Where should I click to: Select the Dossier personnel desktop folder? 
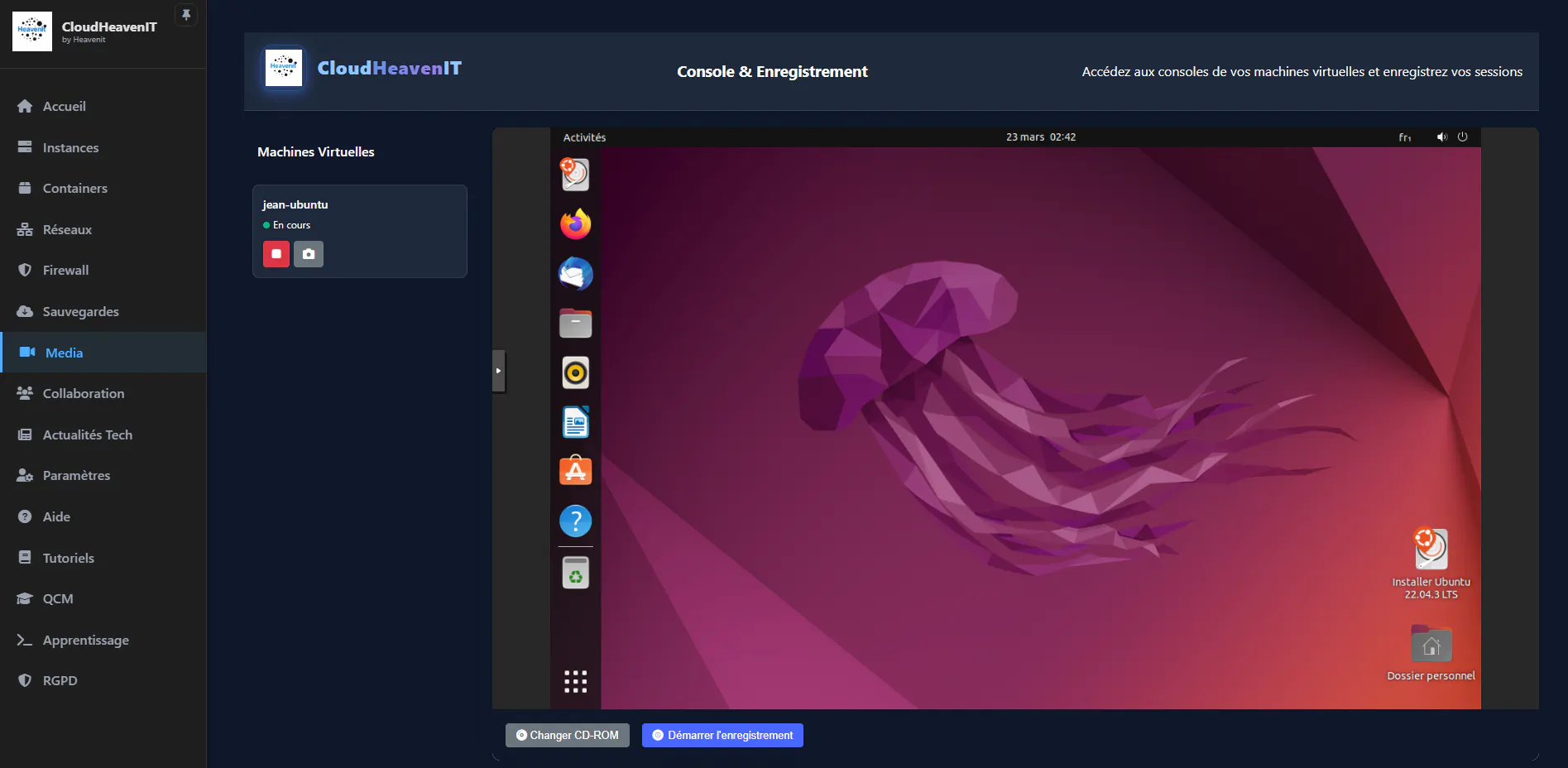pyautogui.click(x=1431, y=653)
